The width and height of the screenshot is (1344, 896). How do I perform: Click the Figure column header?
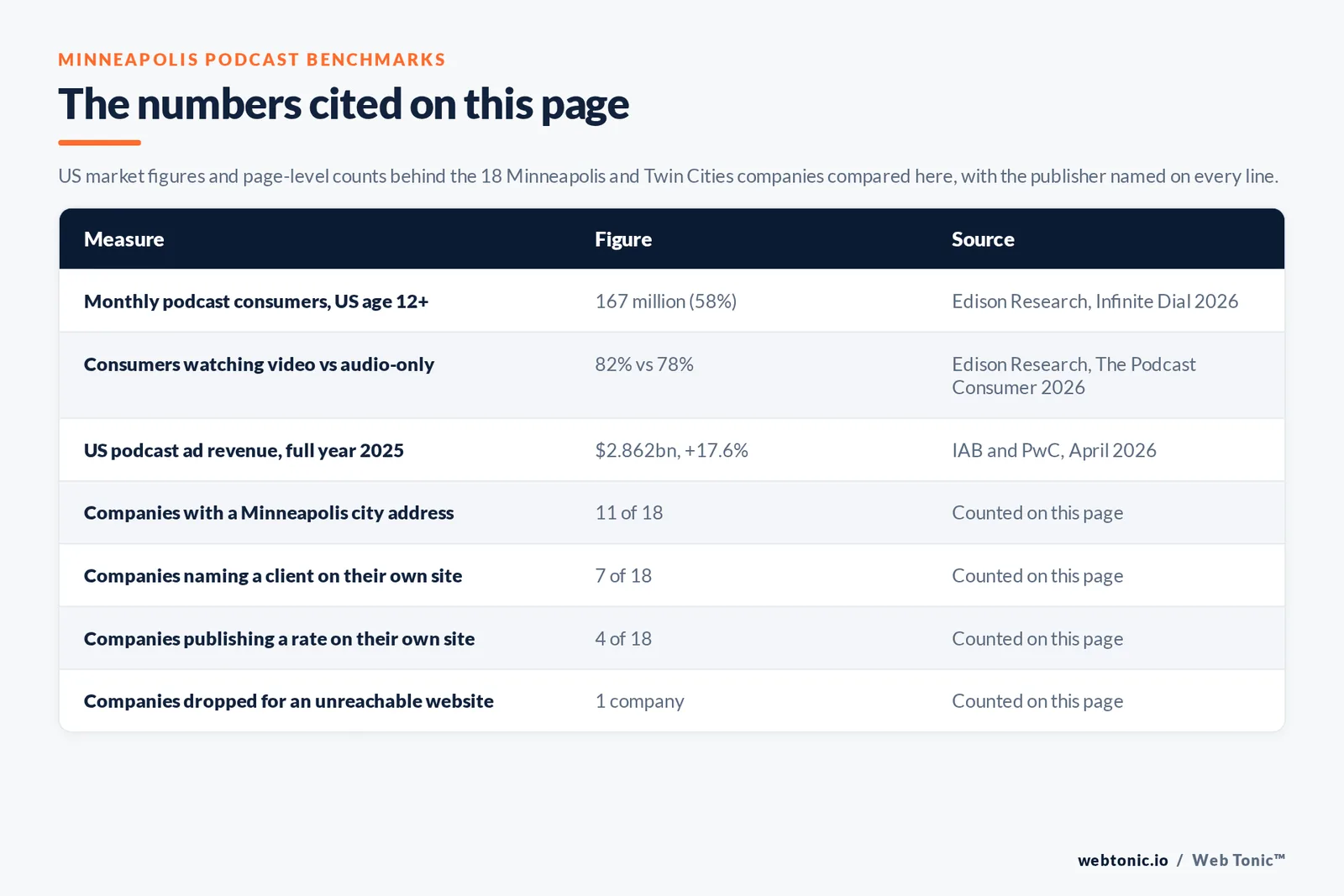click(623, 239)
